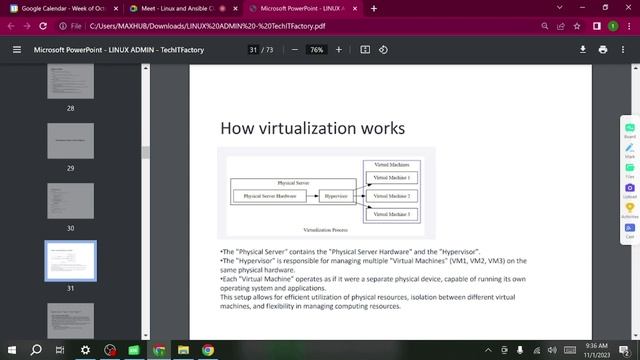
Task: Click thumbnail panel scroll down arrow
Action: (146, 336)
